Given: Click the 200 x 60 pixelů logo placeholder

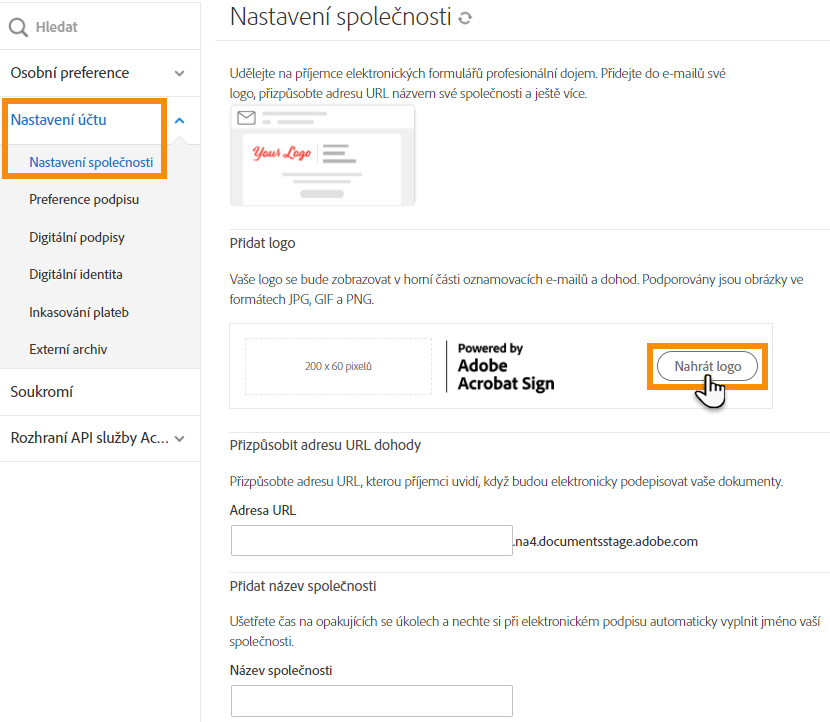Looking at the screenshot, I should coord(338,366).
